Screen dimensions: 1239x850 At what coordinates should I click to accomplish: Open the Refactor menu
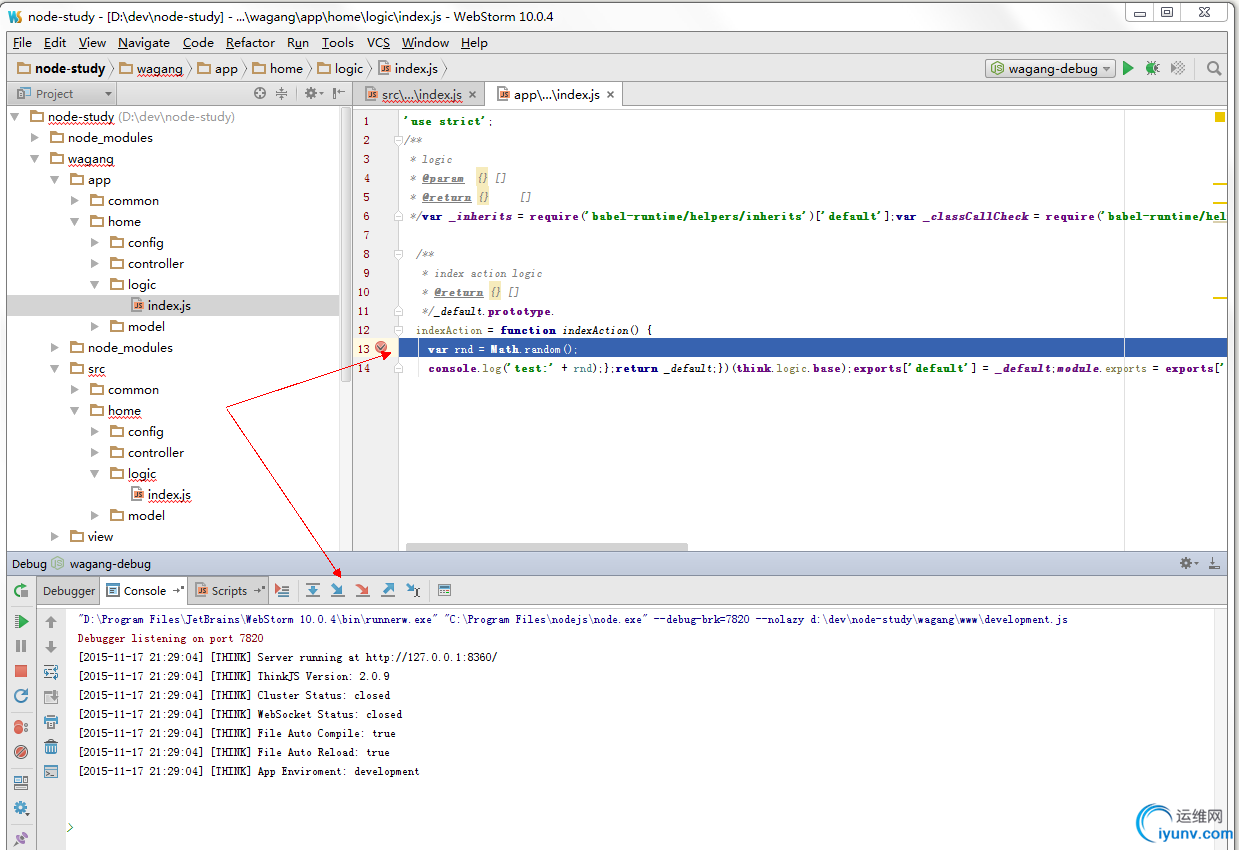point(250,42)
